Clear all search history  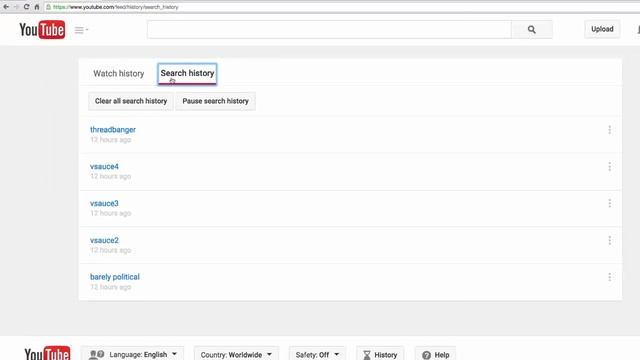(x=131, y=101)
